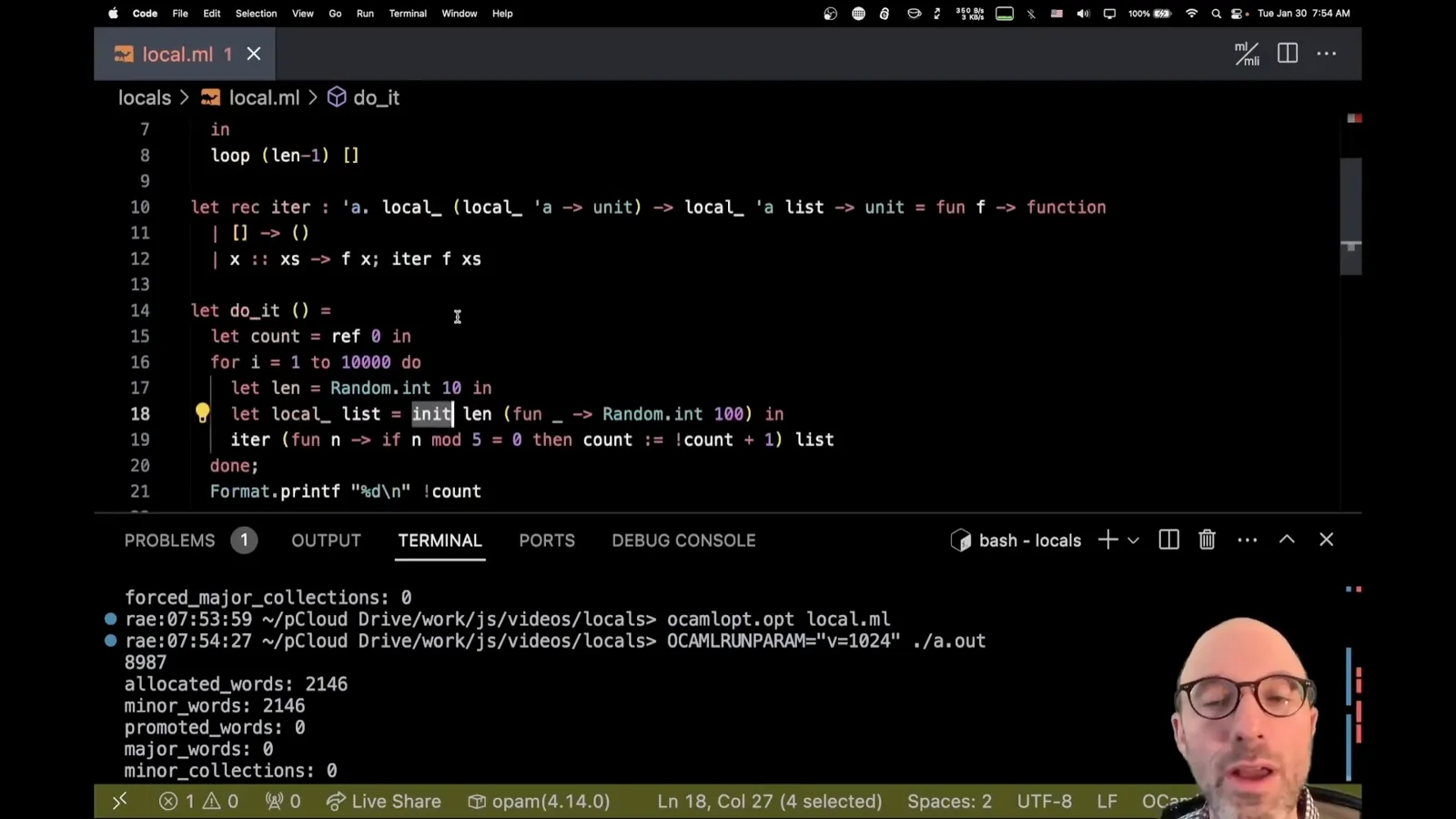
Task: Click the ports forwarded status item
Action: [x=283, y=802]
